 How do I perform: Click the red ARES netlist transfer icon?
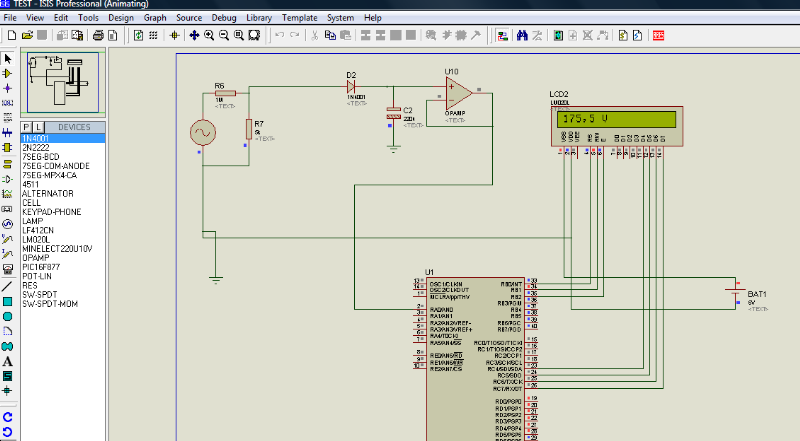point(658,35)
